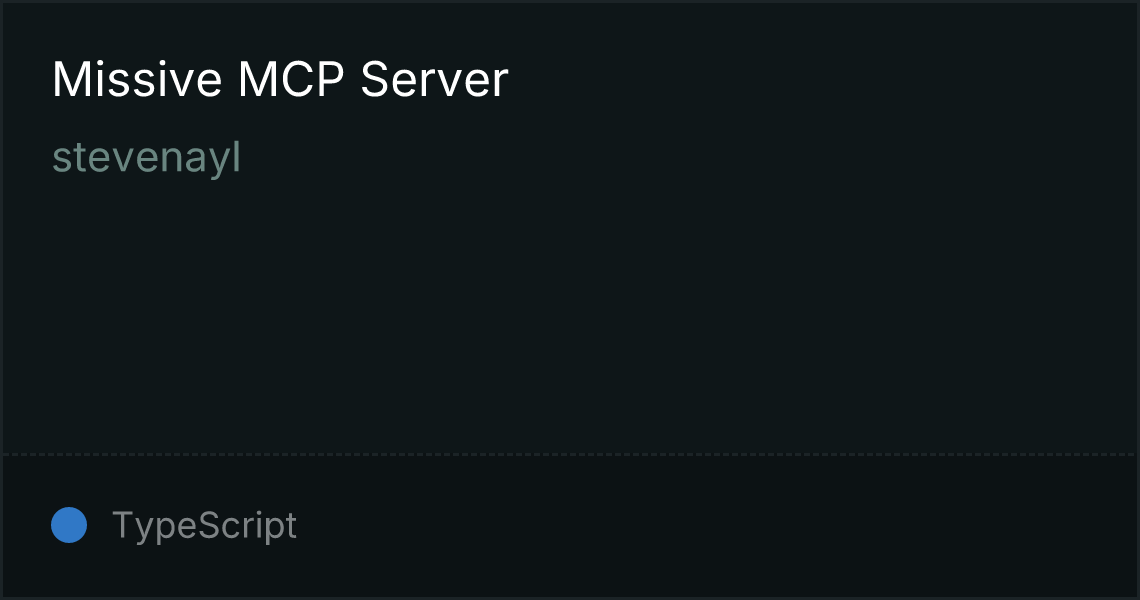Click the word Server in the heading
This screenshot has width=1140, height=600.
(434, 79)
